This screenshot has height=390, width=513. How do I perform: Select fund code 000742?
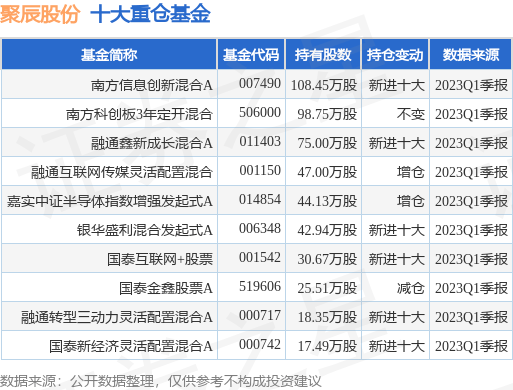[260, 344]
